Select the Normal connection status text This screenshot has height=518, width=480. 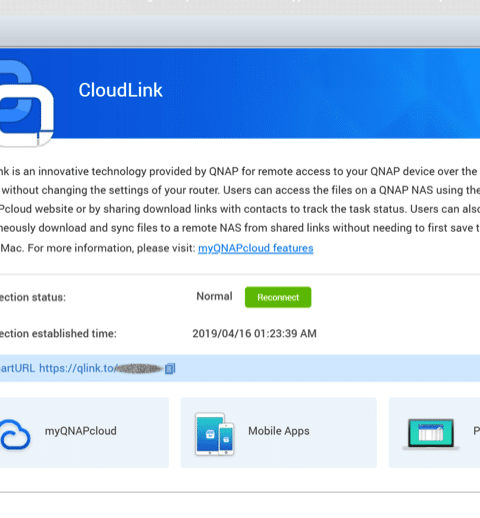pyautogui.click(x=214, y=296)
